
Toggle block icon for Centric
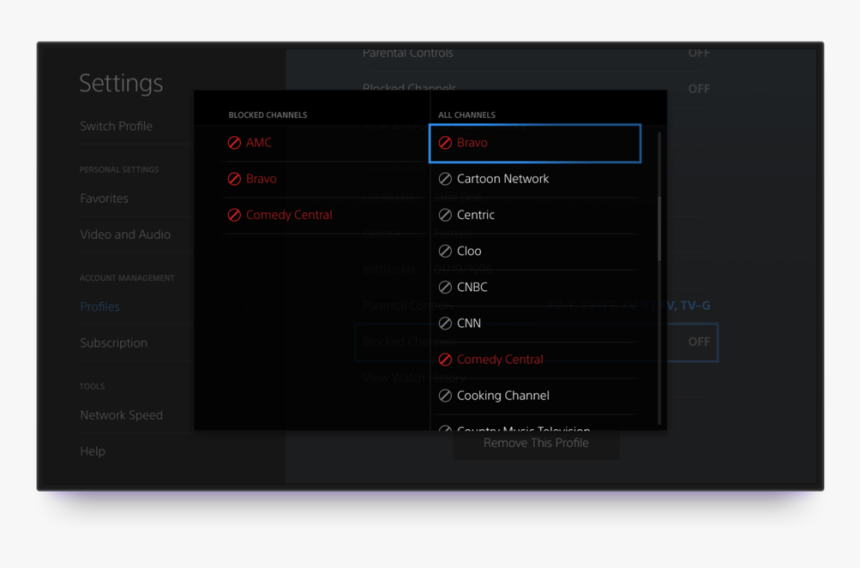[x=445, y=215]
